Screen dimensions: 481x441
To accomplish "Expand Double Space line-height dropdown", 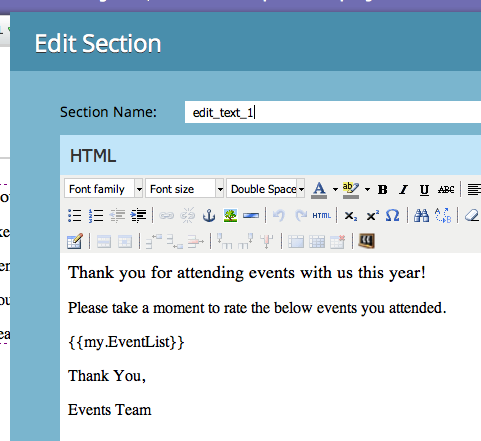I will (266, 189).
